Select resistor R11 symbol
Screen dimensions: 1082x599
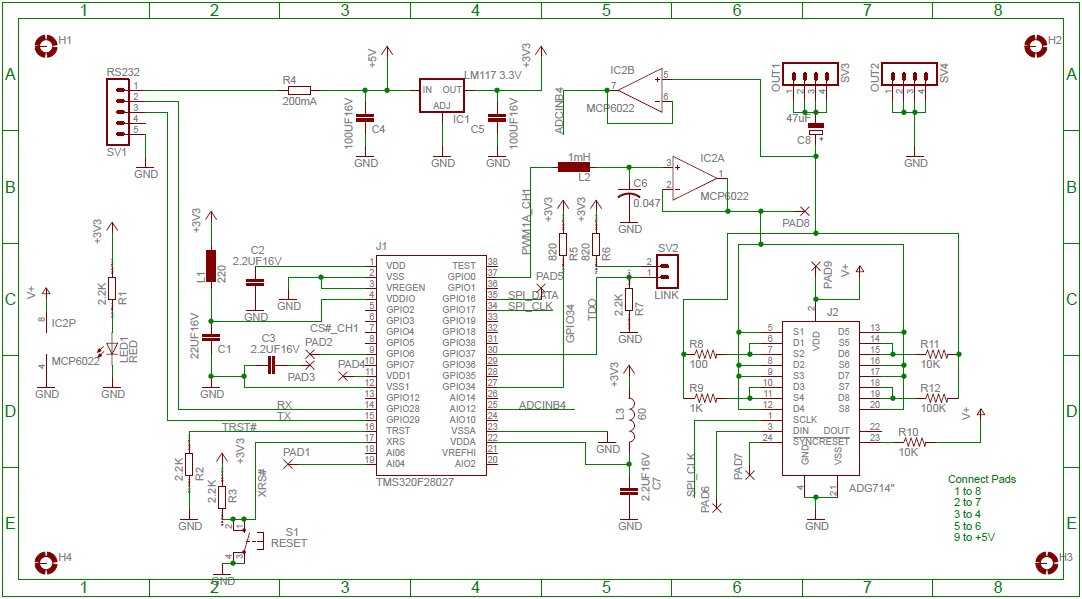tap(935, 354)
